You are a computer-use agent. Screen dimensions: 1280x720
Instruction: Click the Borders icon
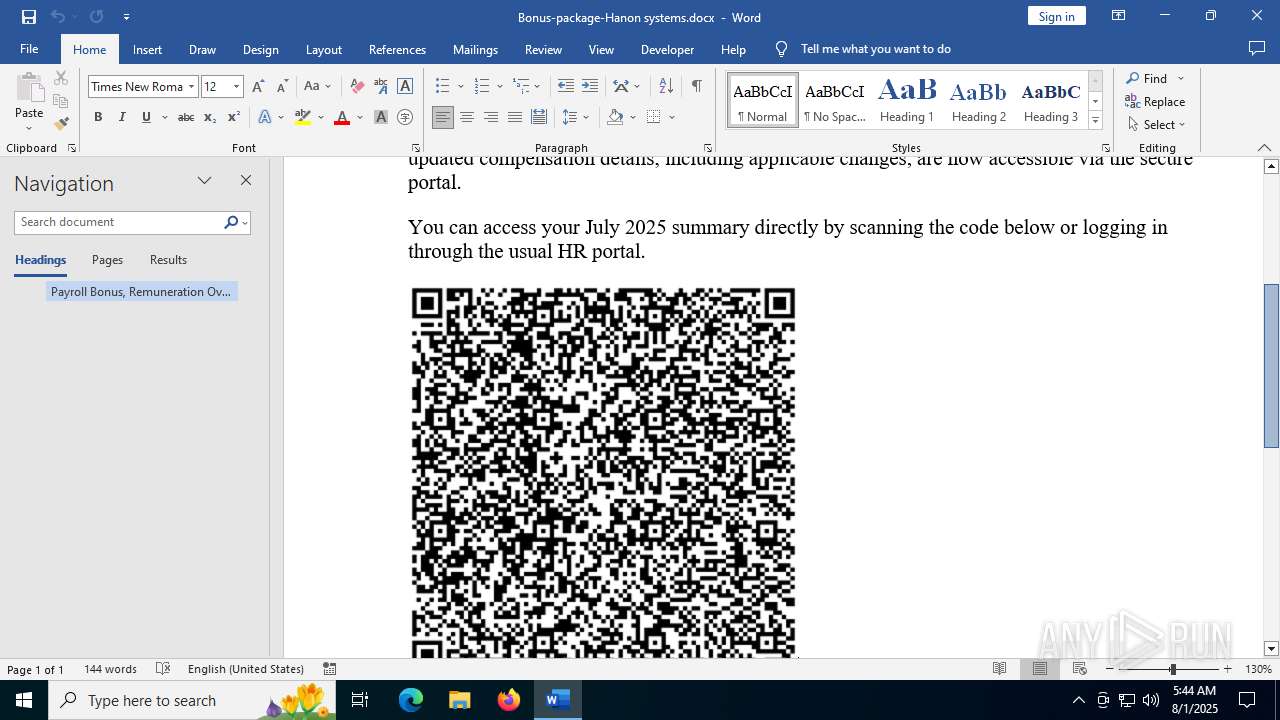coord(654,117)
